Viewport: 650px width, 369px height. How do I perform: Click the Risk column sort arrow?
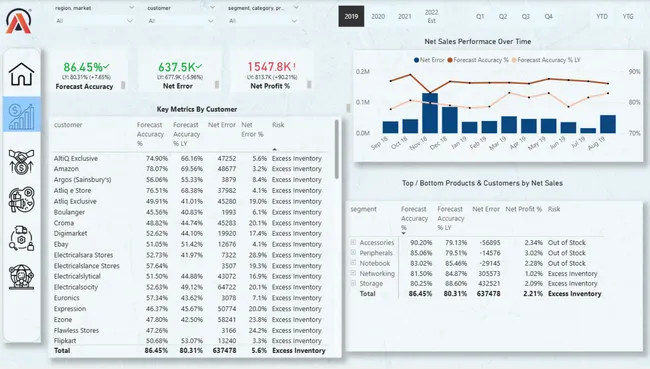[274, 149]
